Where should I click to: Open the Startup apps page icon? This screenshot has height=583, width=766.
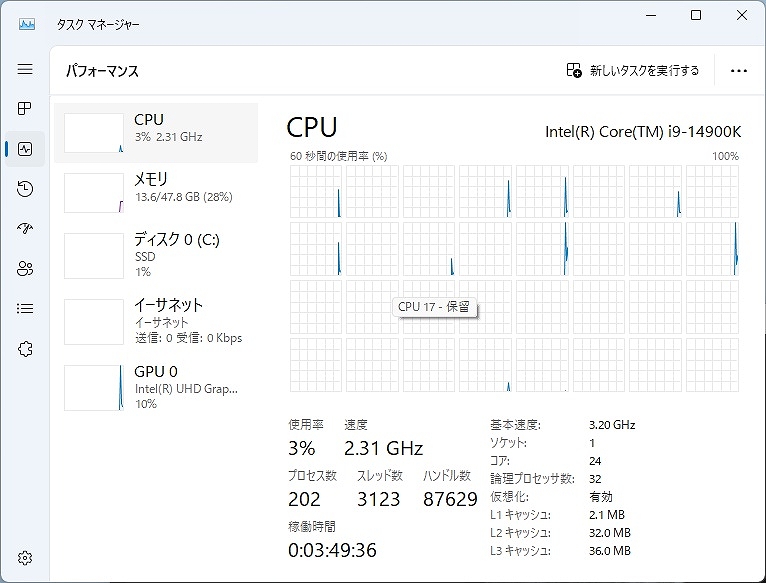coord(25,229)
